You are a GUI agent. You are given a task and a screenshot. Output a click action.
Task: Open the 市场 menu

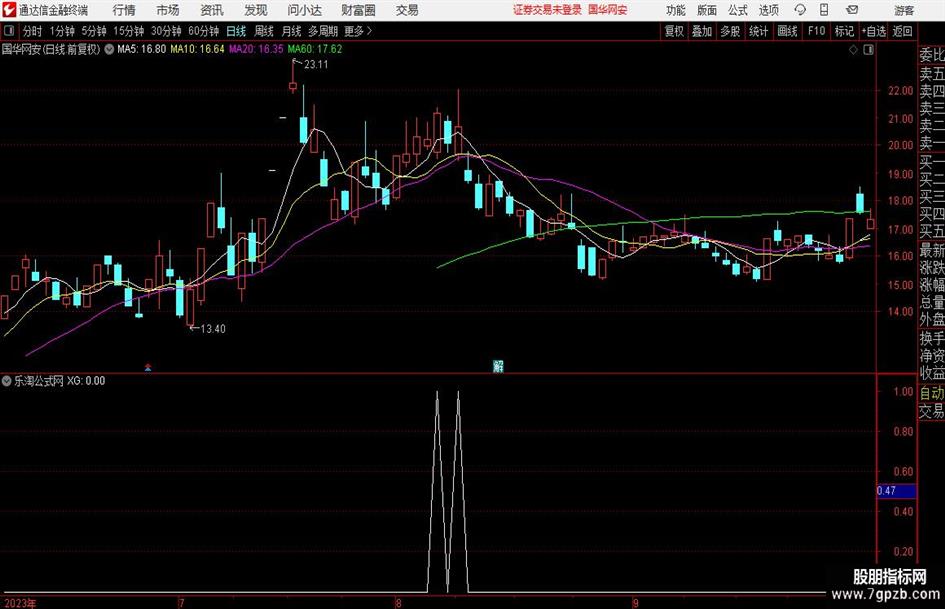[168, 10]
